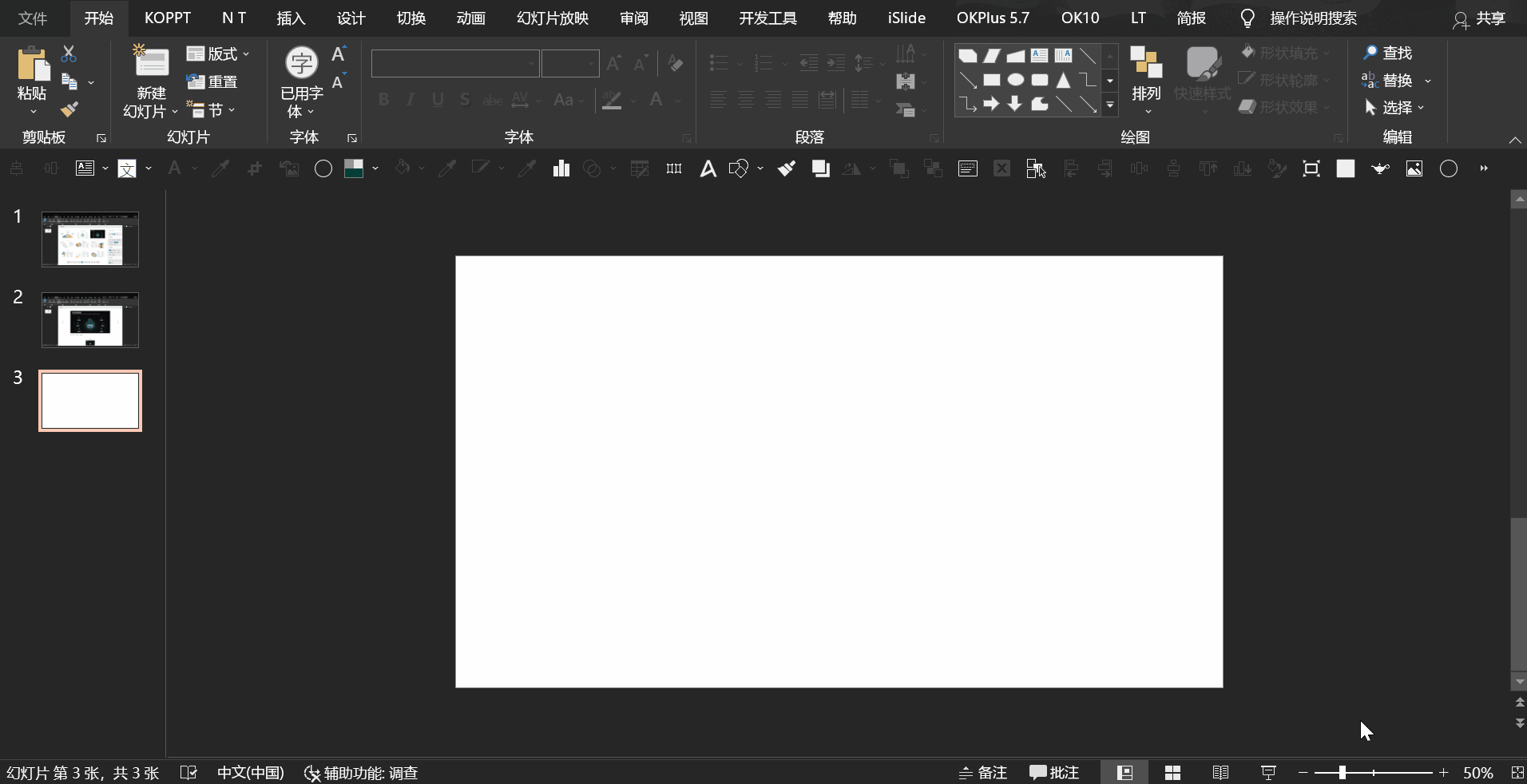The image size is (1527, 784).
Task: Click the Fit slide to window icon
Action: [x=1517, y=773]
